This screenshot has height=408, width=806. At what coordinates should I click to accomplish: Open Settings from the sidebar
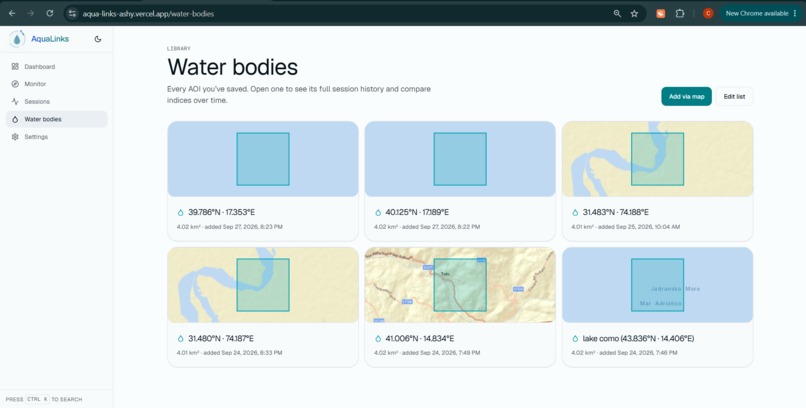pos(57,137)
